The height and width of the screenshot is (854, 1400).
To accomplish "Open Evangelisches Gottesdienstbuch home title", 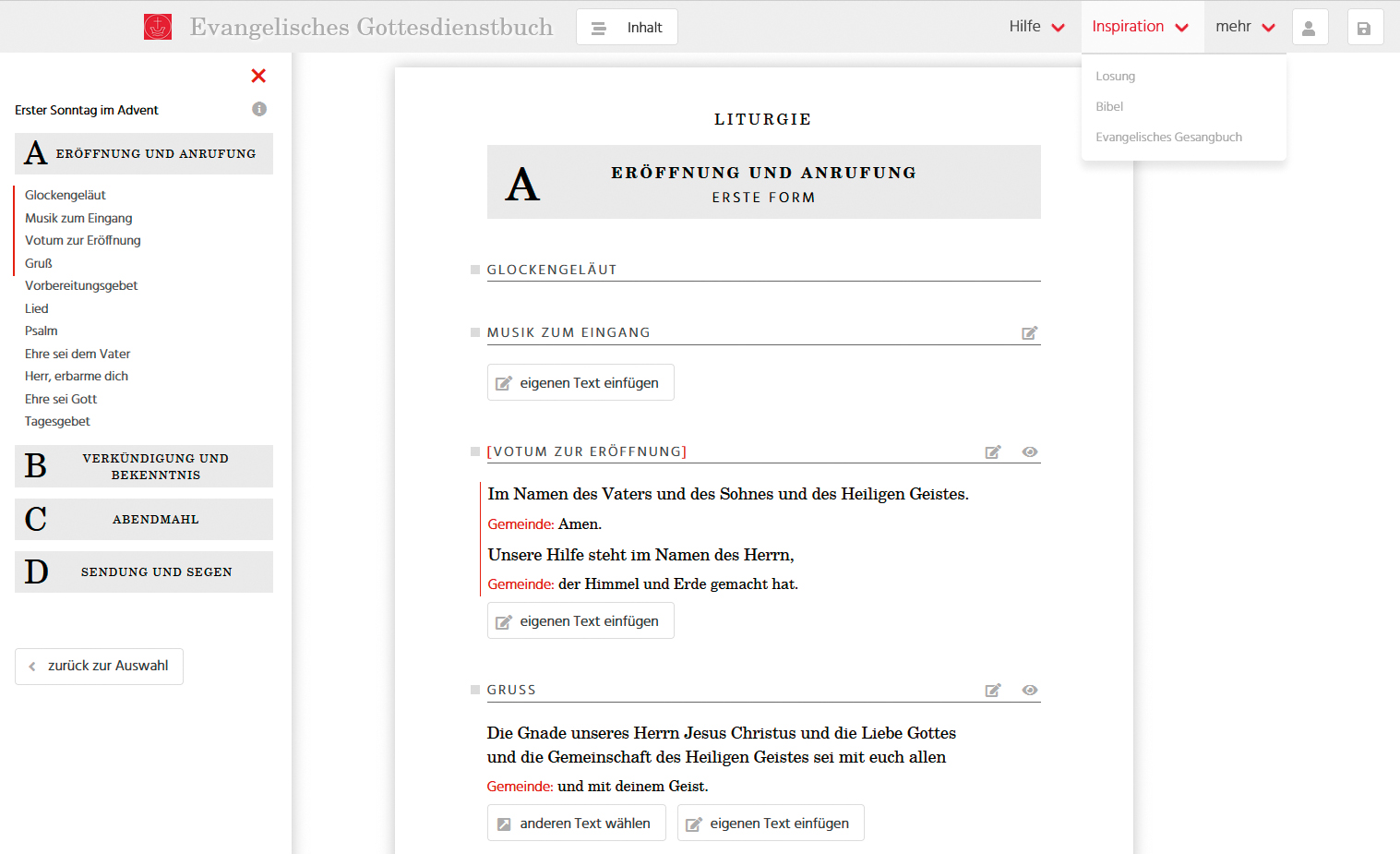I will point(371,27).
